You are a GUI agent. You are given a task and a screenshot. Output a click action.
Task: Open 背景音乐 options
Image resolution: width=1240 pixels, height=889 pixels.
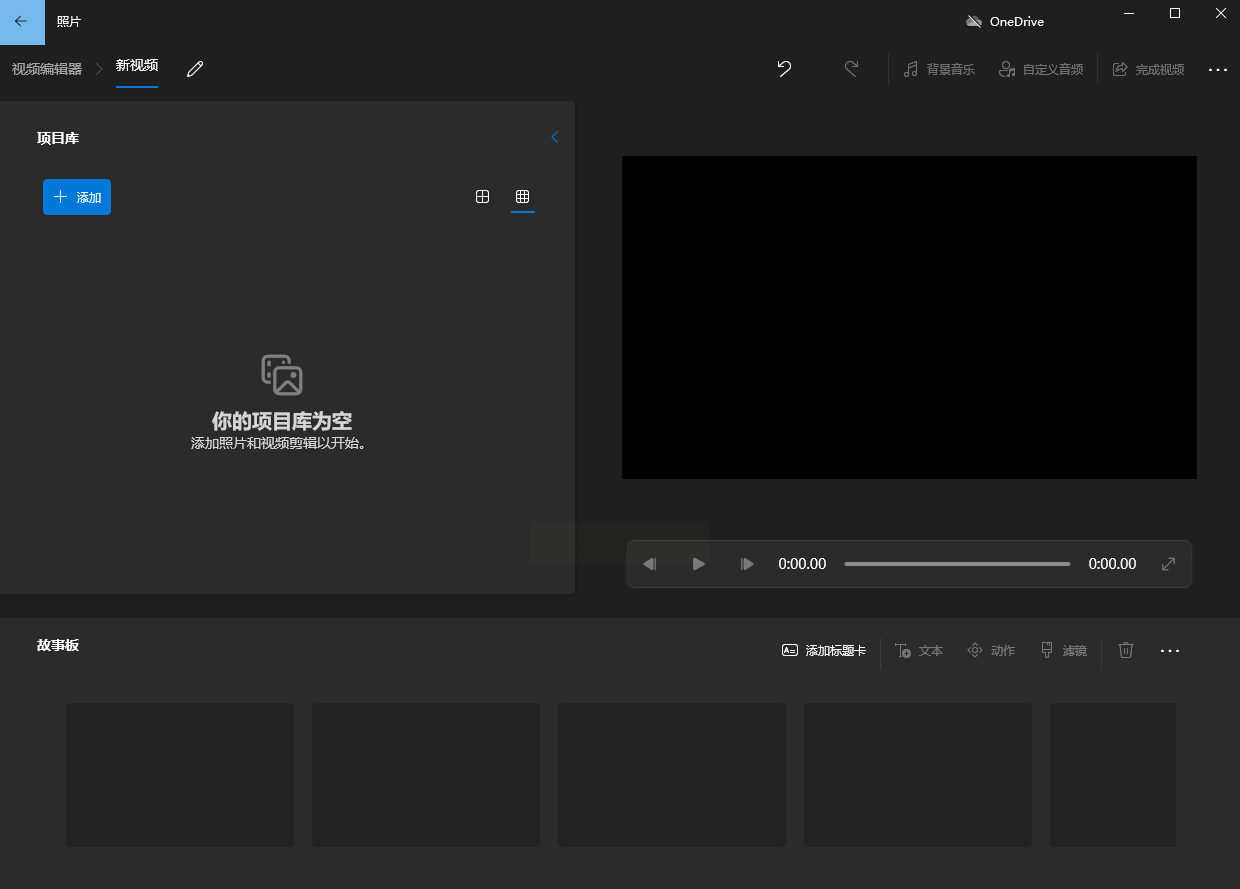click(x=939, y=69)
